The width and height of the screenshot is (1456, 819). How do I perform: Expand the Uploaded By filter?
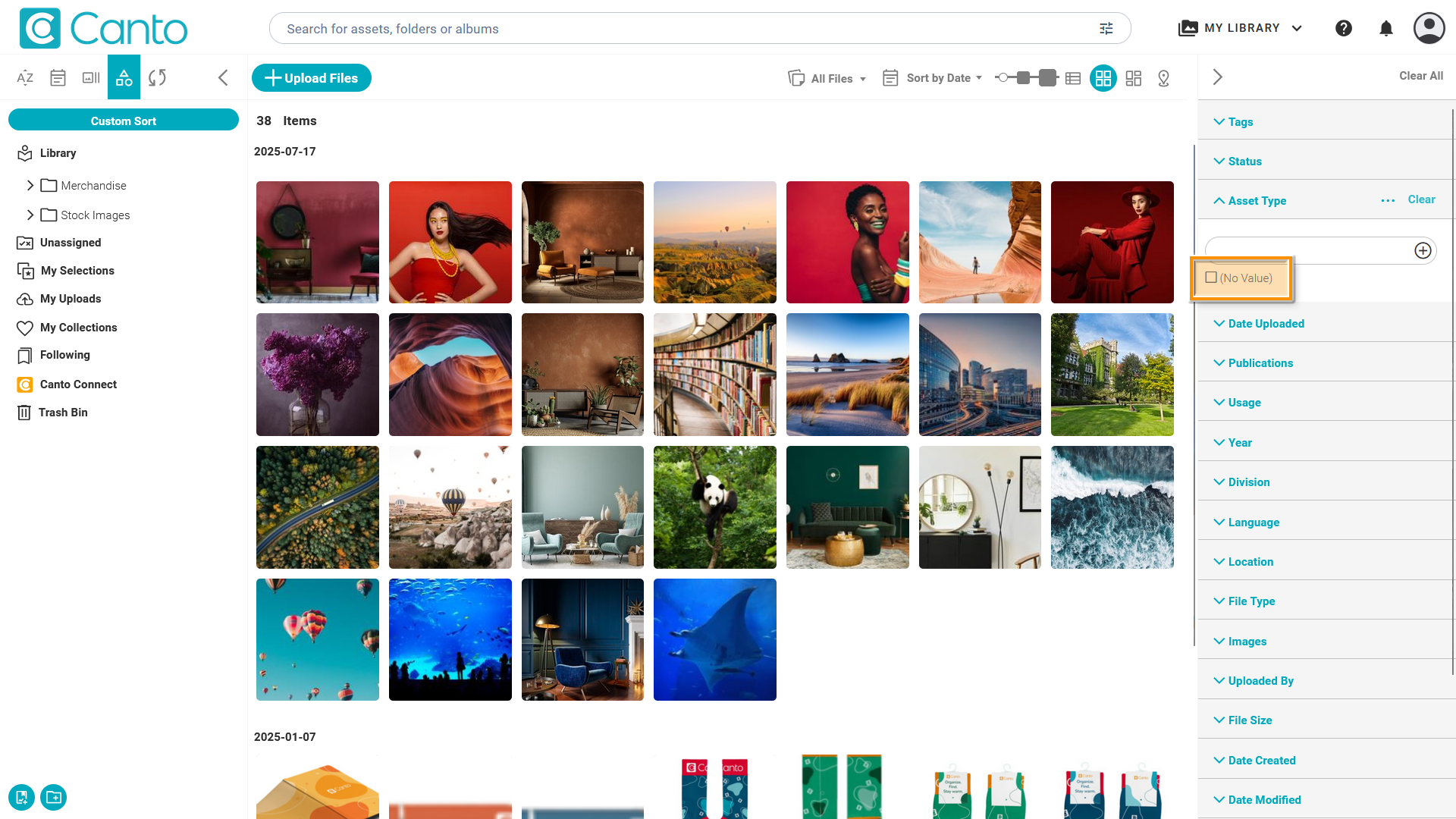point(1253,680)
